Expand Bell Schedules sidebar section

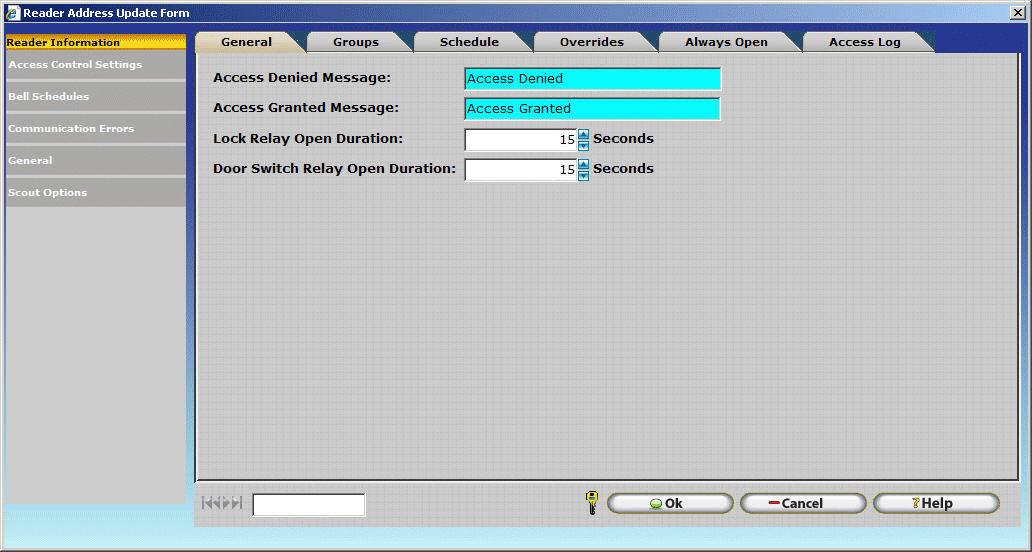(x=49, y=97)
